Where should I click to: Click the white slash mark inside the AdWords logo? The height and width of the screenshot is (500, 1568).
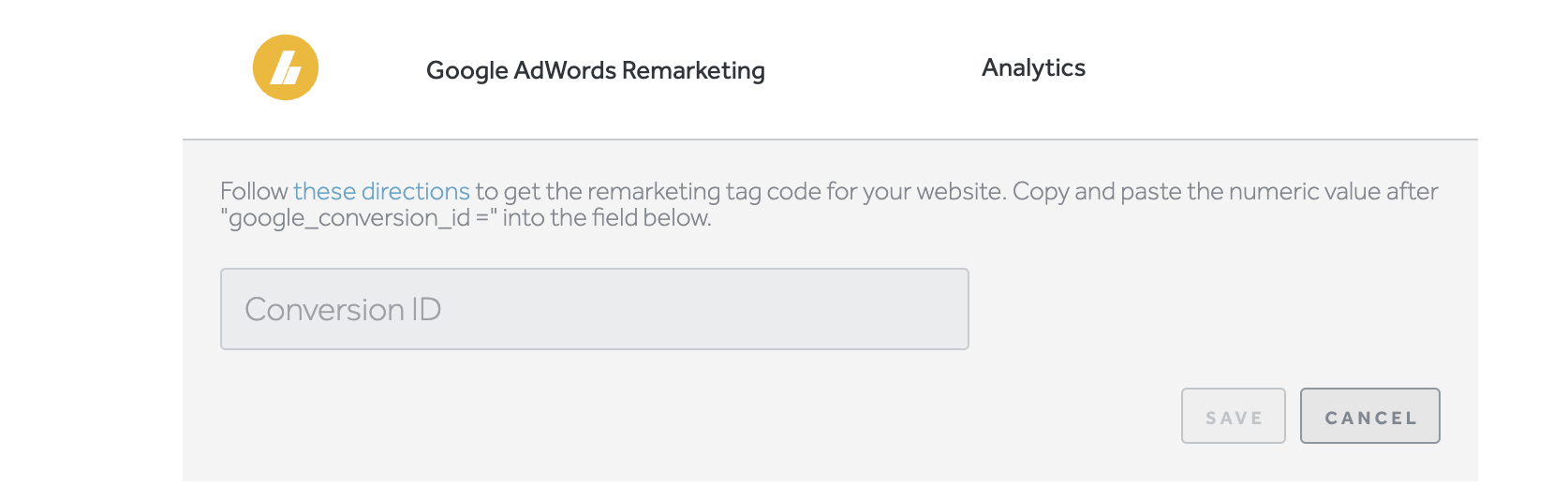point(286,68)
